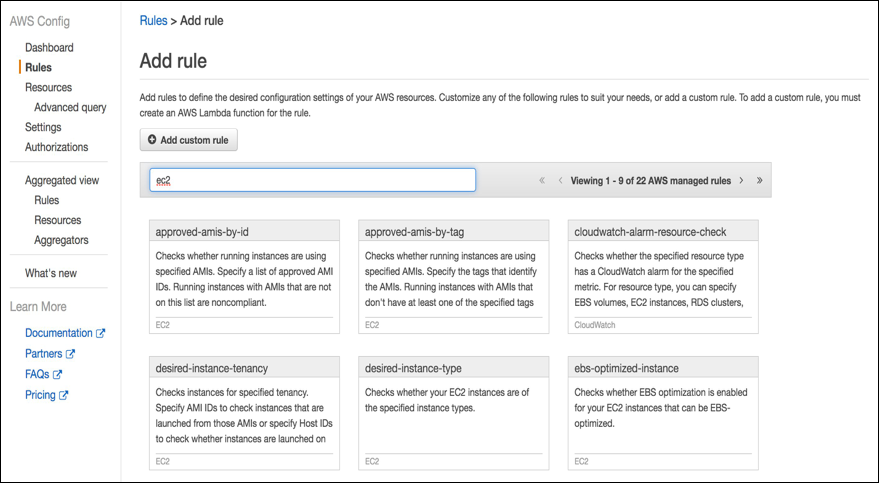Open Resources under Aggregated view
Image resolution: width=879 pixels, height=483 pixels.
coord(58,220)
